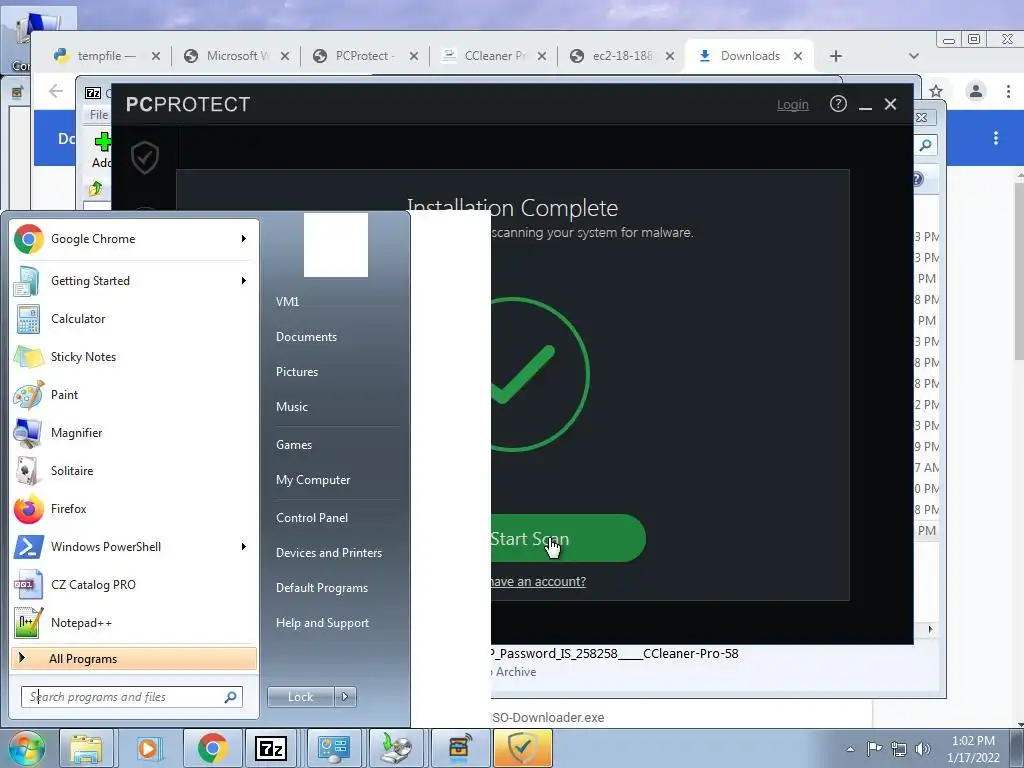Click the have an account link

[x=539, y=582]
